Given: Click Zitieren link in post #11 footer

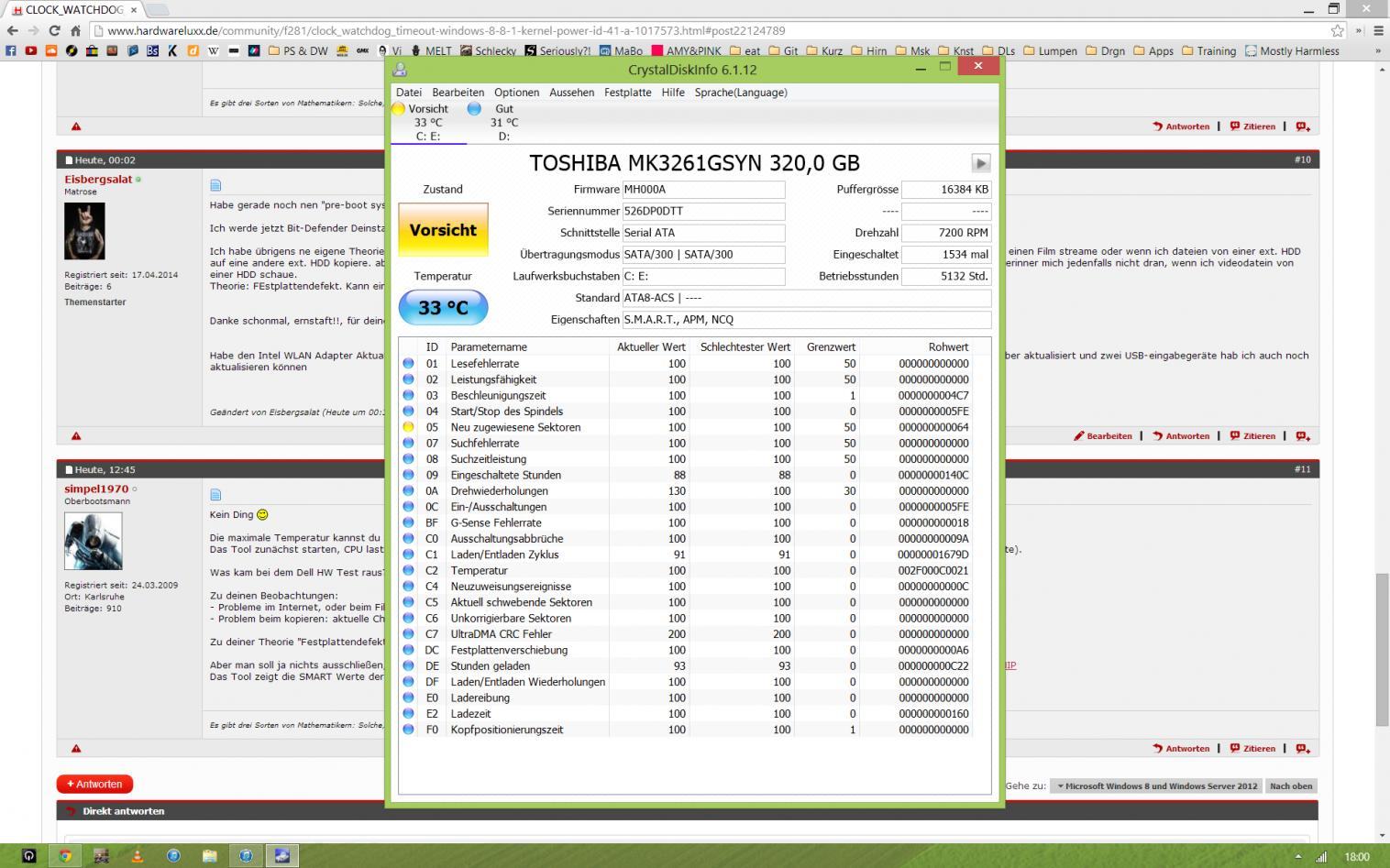Looking at the screenshot, I should 1252,749.
